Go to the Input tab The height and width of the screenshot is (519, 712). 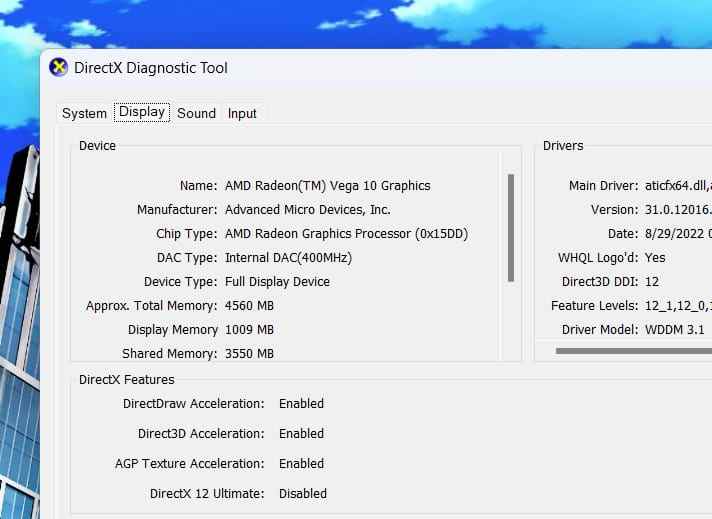pyautogui.click(x=242, y=113)
